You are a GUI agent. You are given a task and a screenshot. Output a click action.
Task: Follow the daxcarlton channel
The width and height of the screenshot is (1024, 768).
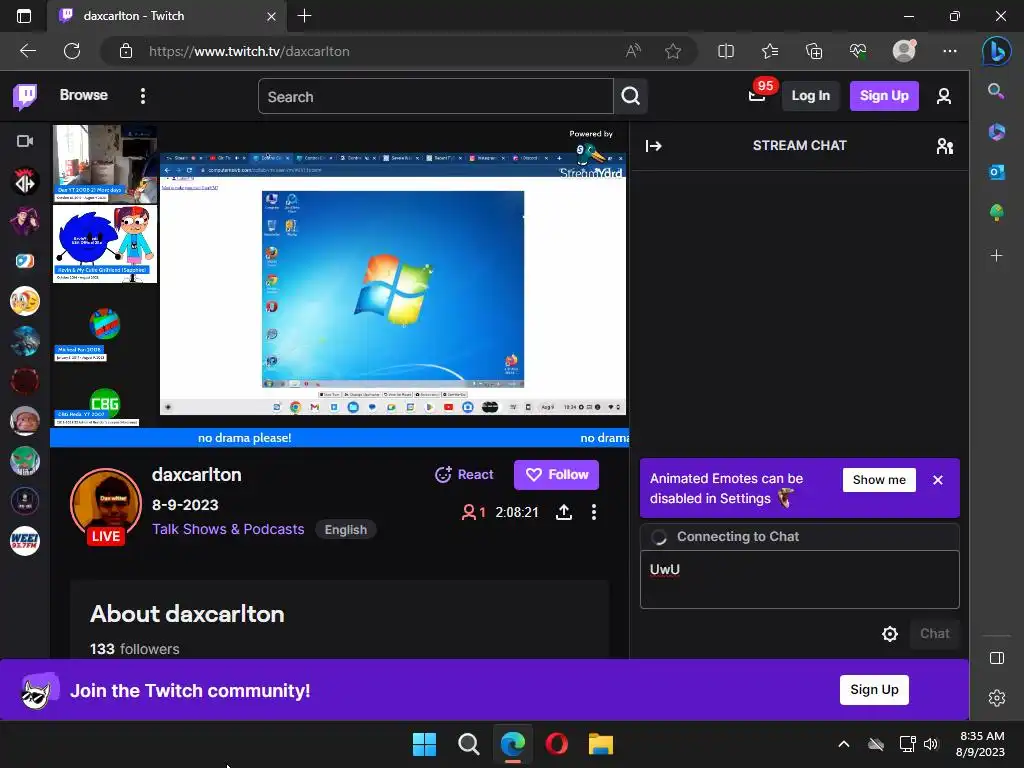[556, 475]
